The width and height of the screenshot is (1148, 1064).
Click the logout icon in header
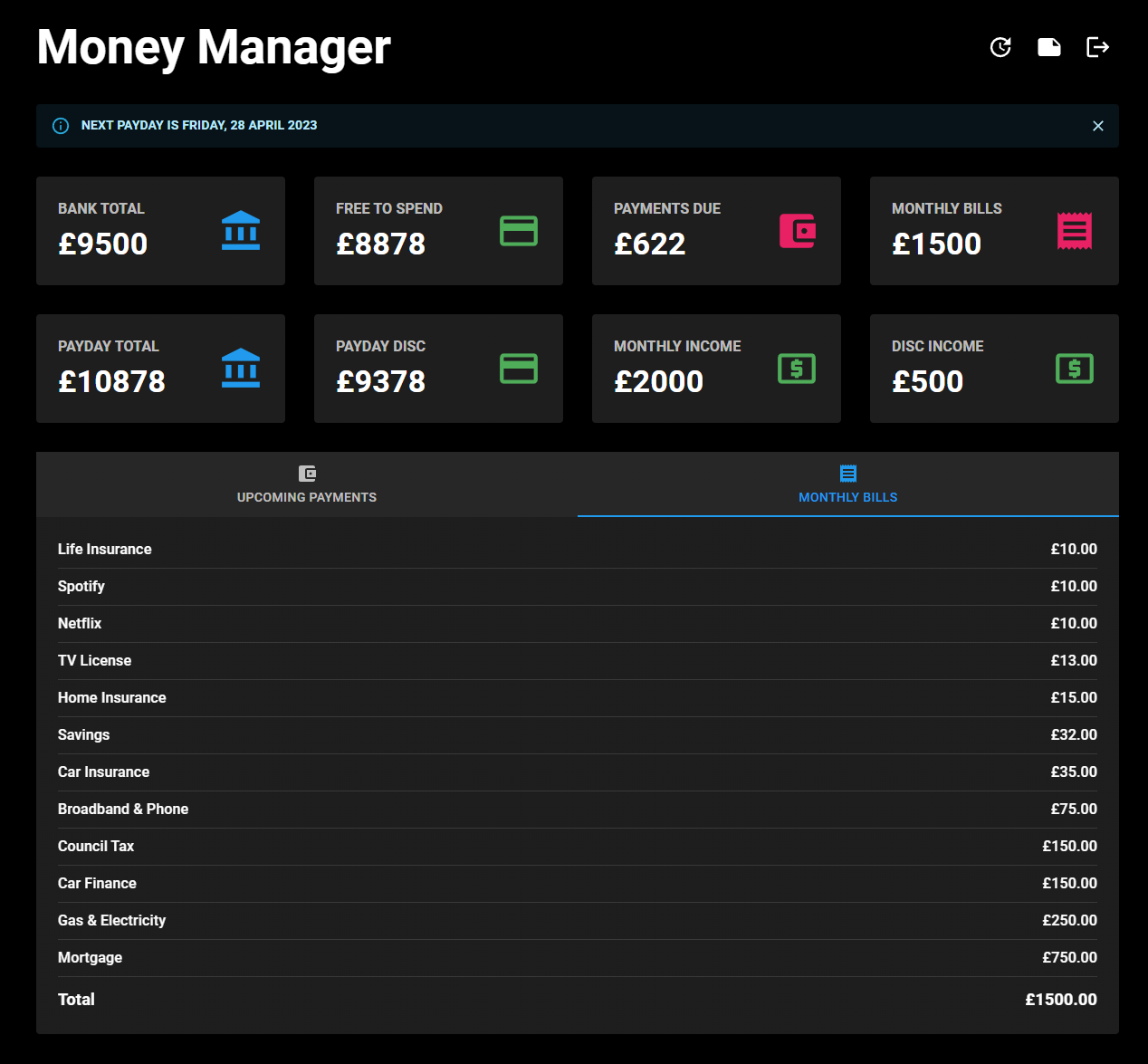(1098, 47)
